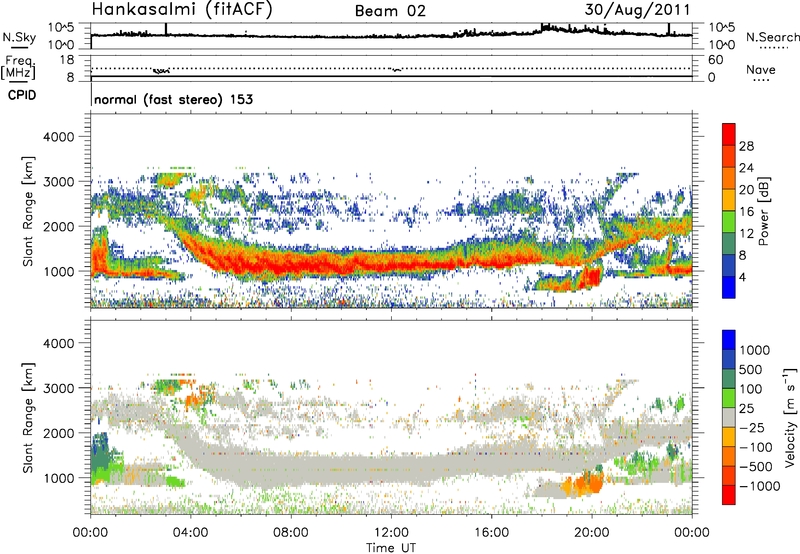Click the 'Slant Range [km]' label of velocity panel

28,417
